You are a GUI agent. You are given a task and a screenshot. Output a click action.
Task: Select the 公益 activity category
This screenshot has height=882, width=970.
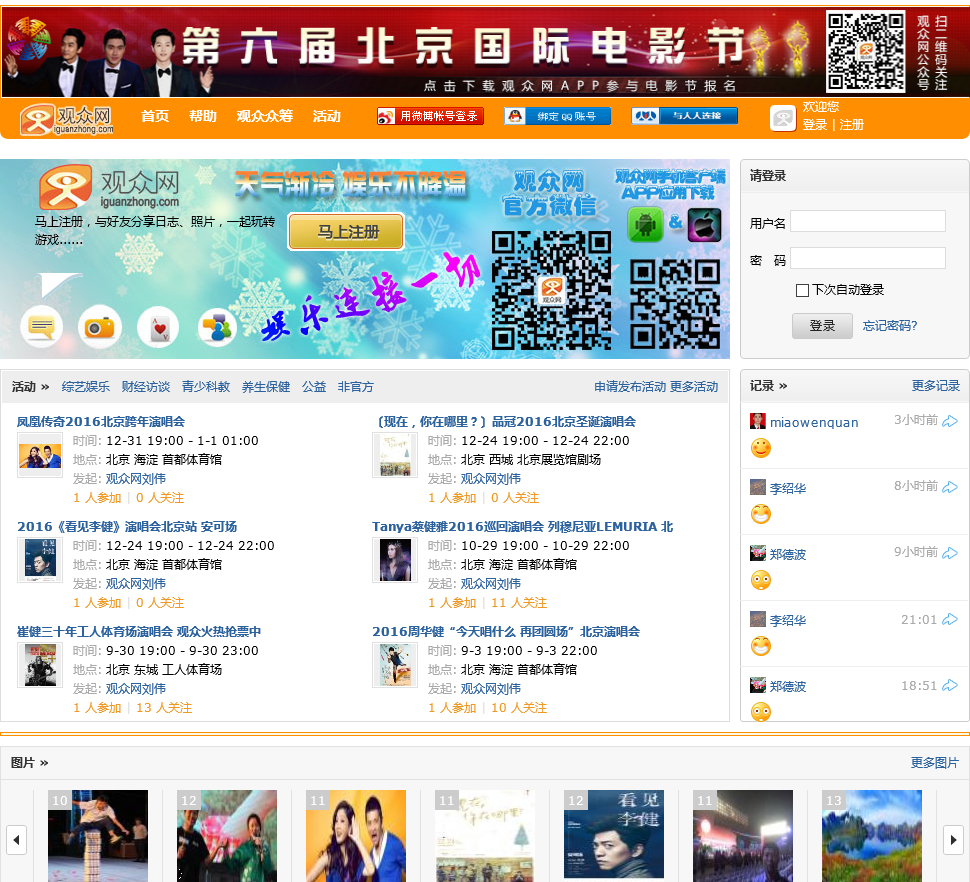click(x=314, y=387)
